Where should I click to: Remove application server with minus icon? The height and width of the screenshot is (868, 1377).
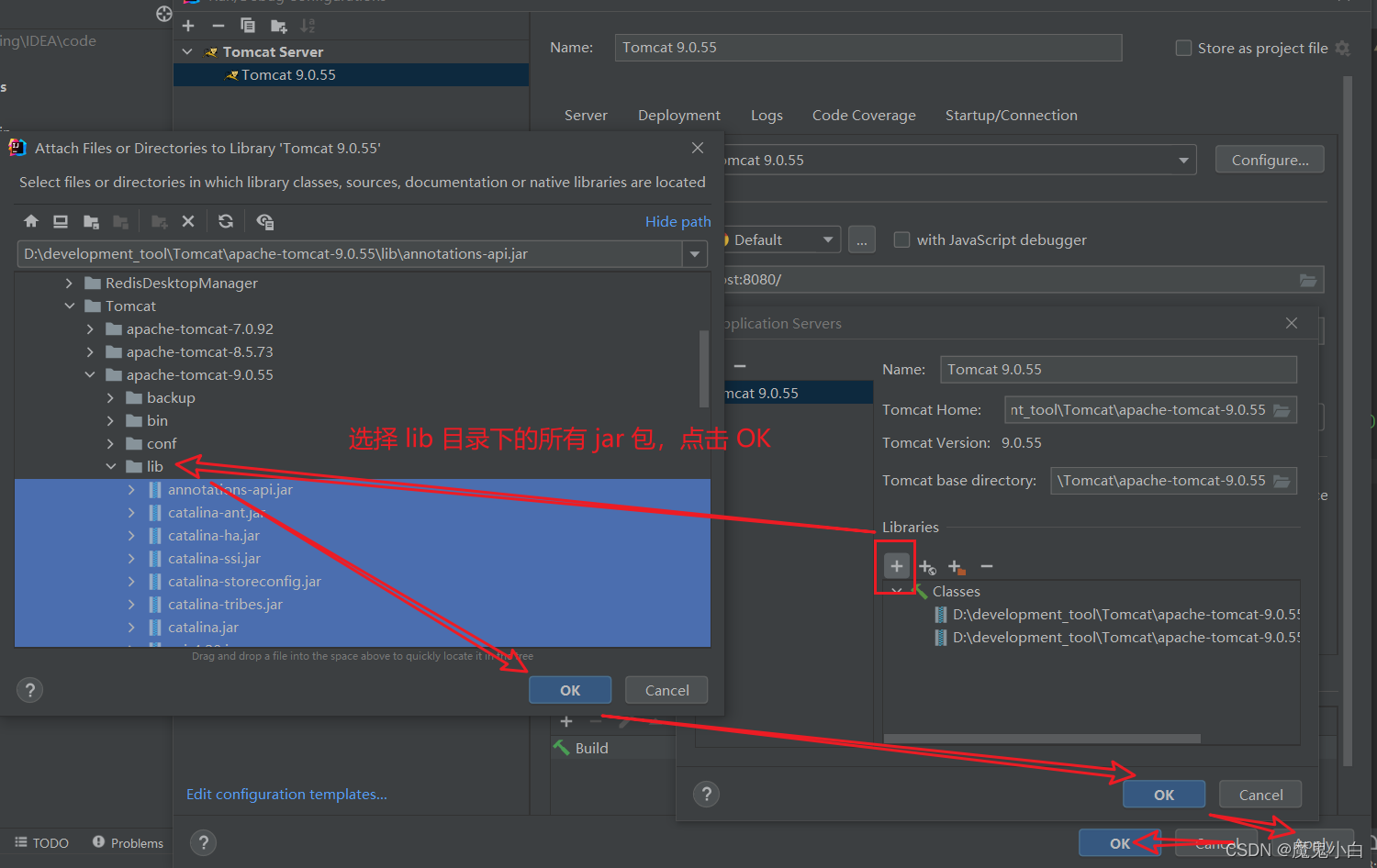(x=740, y=366)
